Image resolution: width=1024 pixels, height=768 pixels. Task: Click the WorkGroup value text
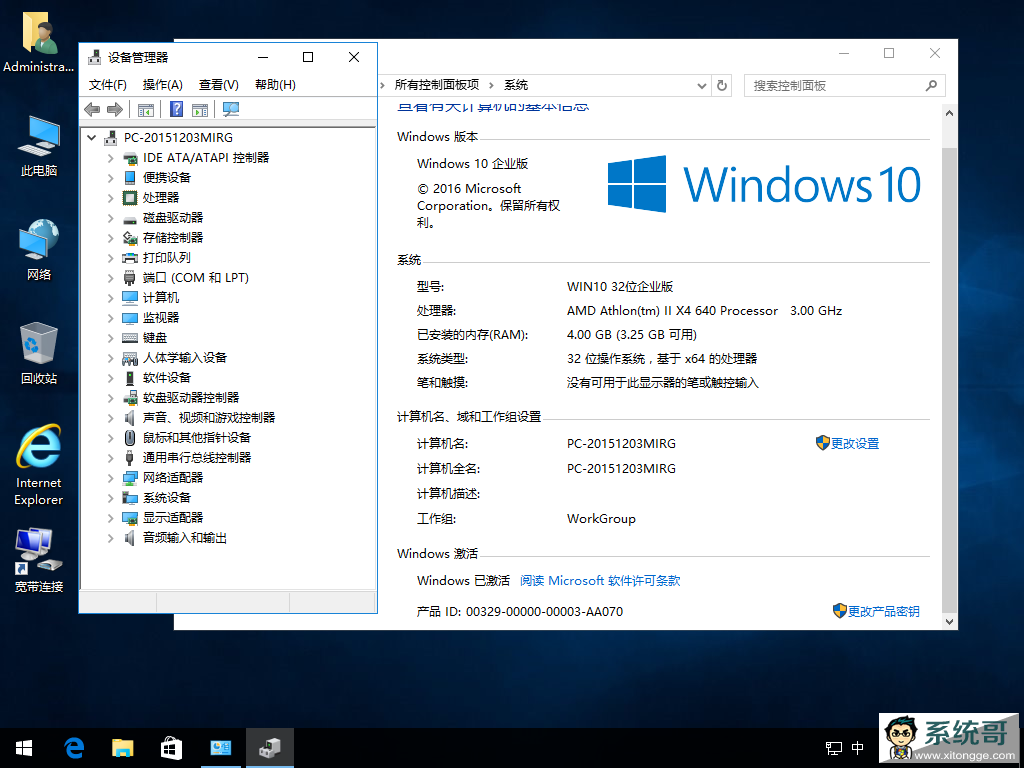(x=601, y=519)
